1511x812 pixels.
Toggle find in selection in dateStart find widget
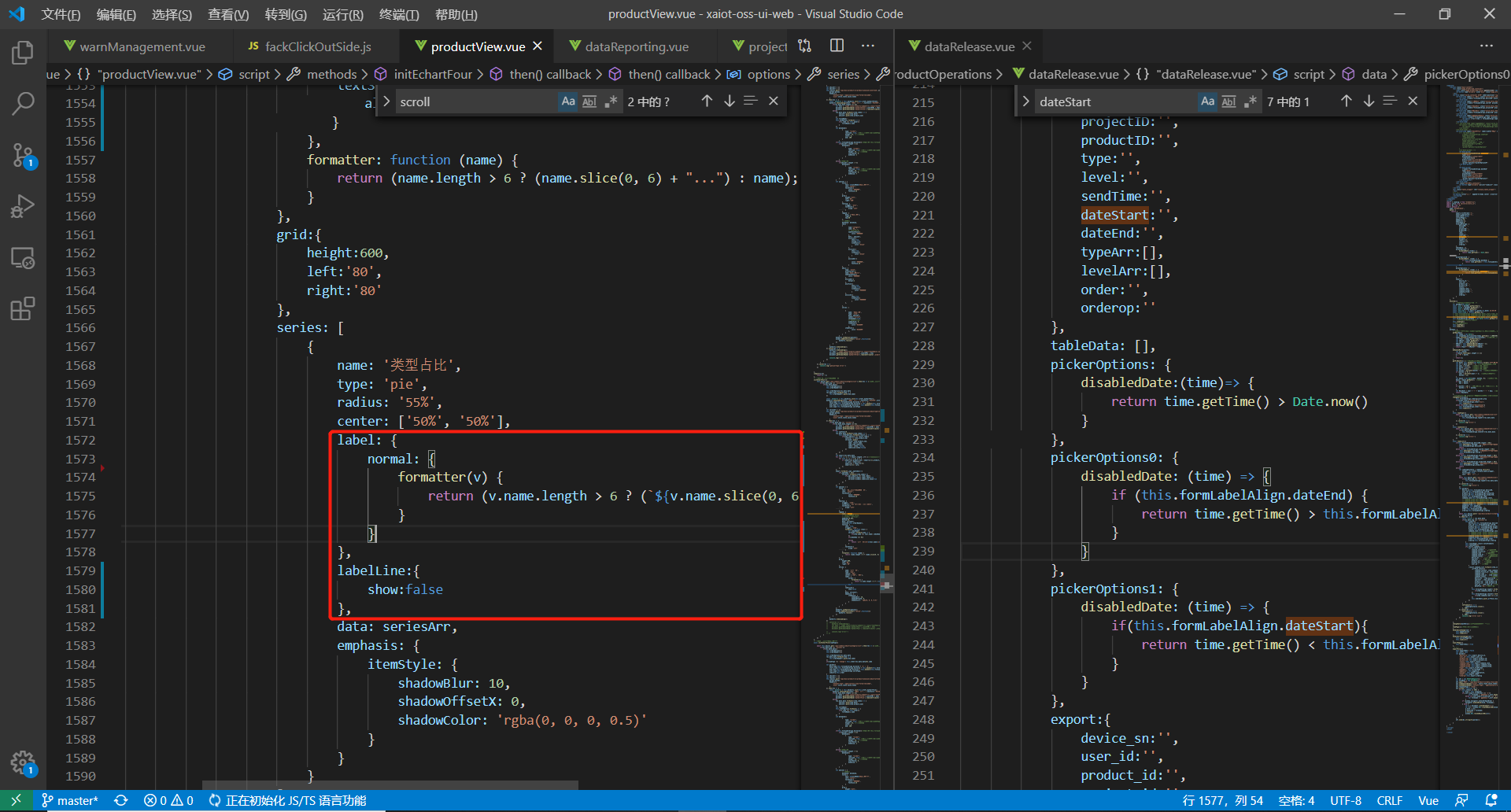[1391, 101]
